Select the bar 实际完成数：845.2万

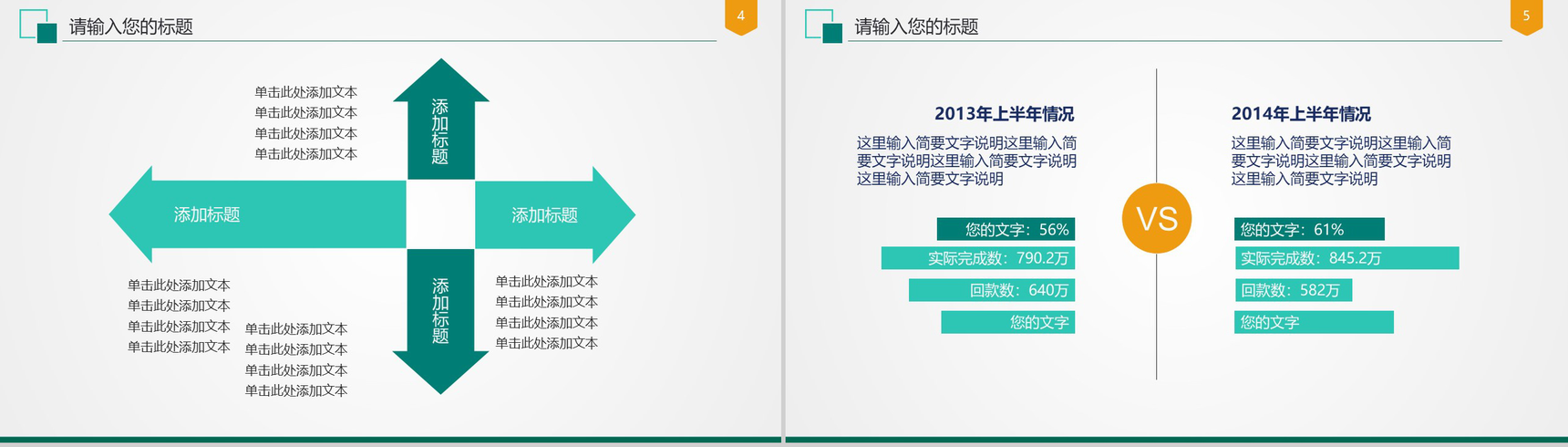point(1346,258)
